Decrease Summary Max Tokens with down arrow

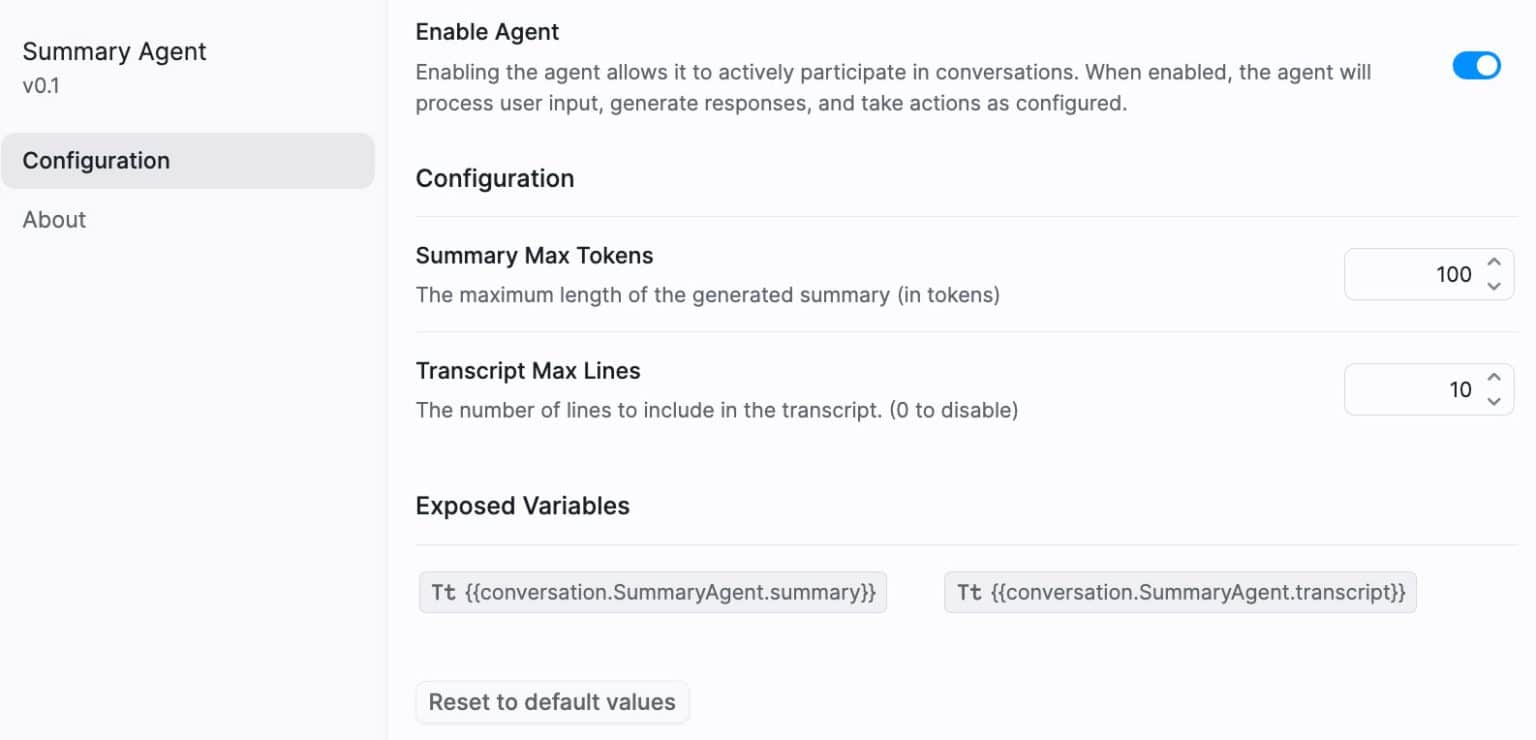[1494, 286]
